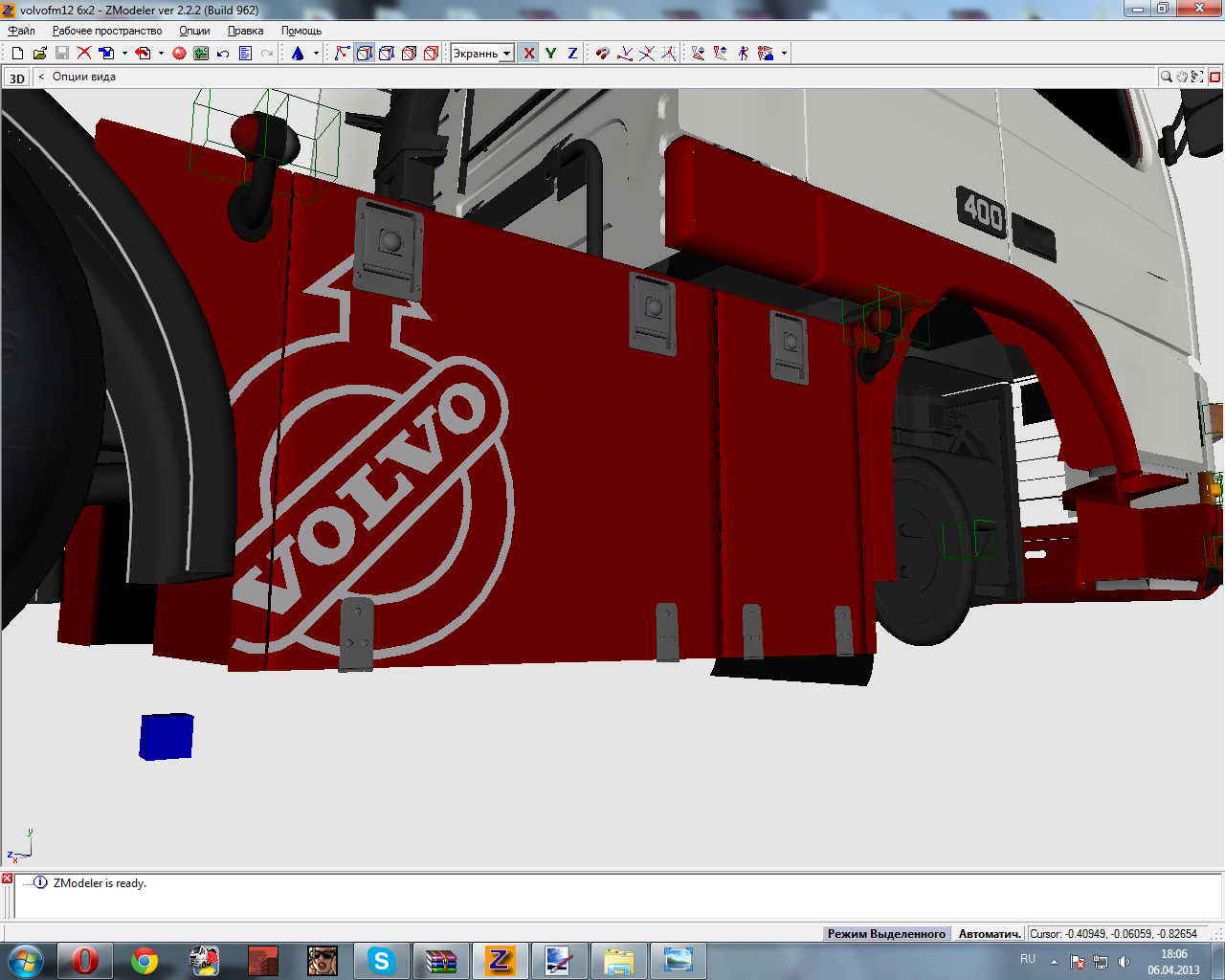Toggle the Edges level cube icon
Image resolution: width=1225 pixels, height=980 pixels.
tap(365, 54)
